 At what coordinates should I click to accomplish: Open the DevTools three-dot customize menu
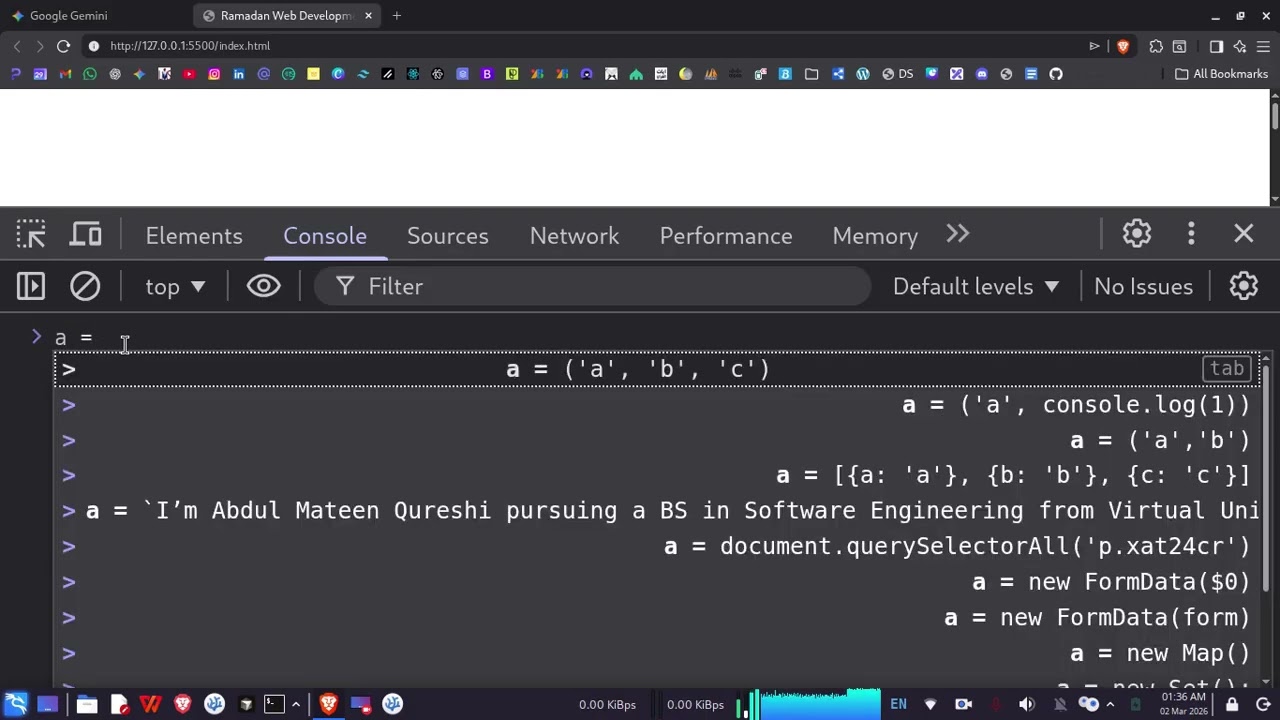point(1191,234)
